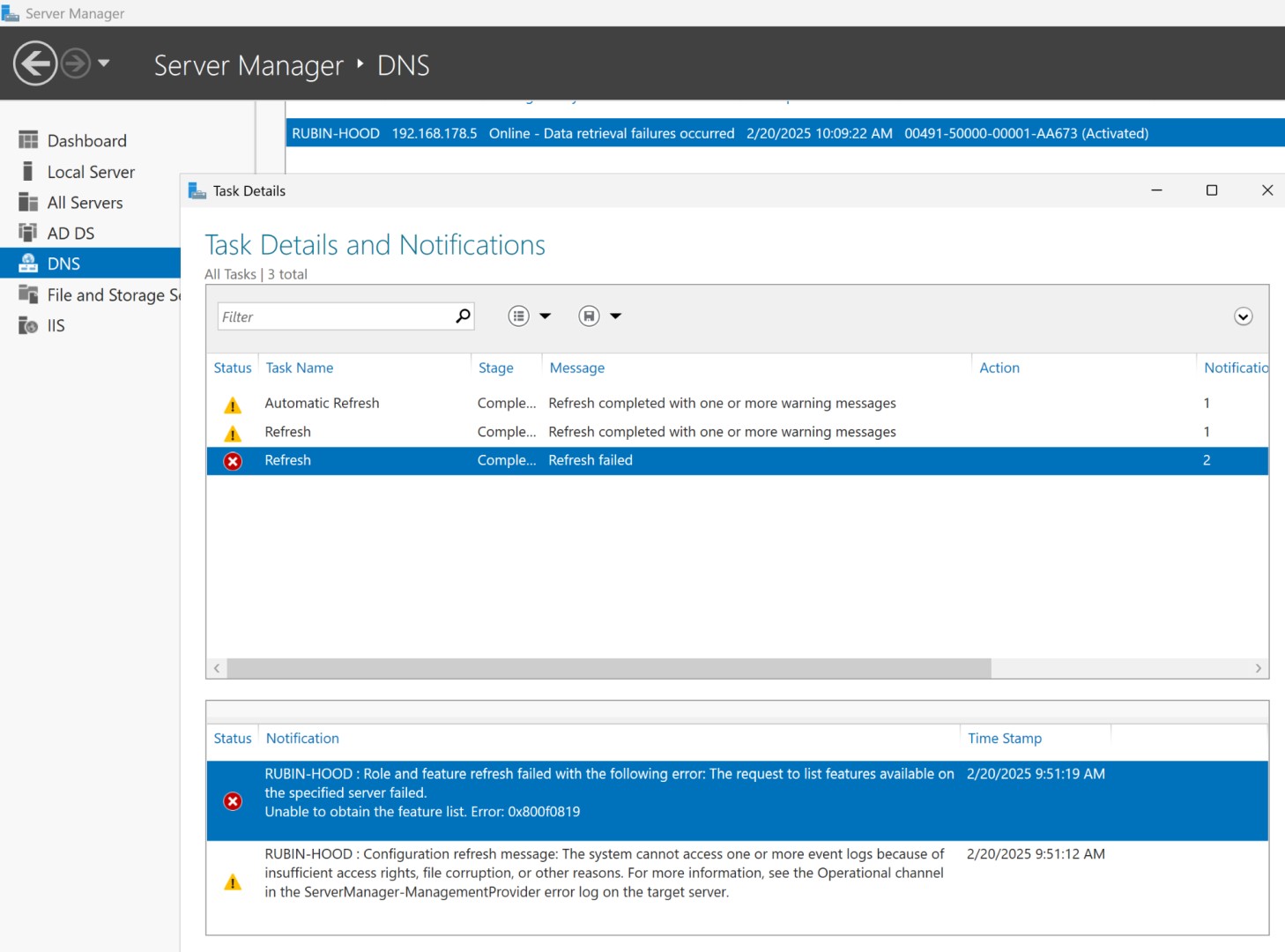Expand the filter panel chevron

coord(1244,316)
